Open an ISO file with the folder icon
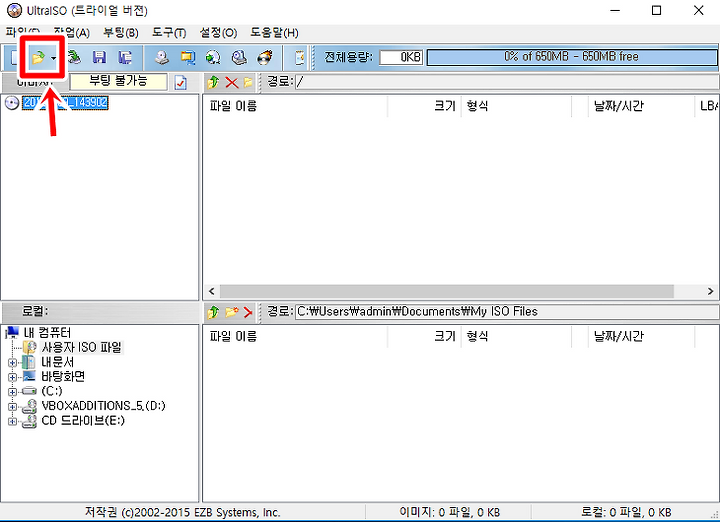 [38, 58]
